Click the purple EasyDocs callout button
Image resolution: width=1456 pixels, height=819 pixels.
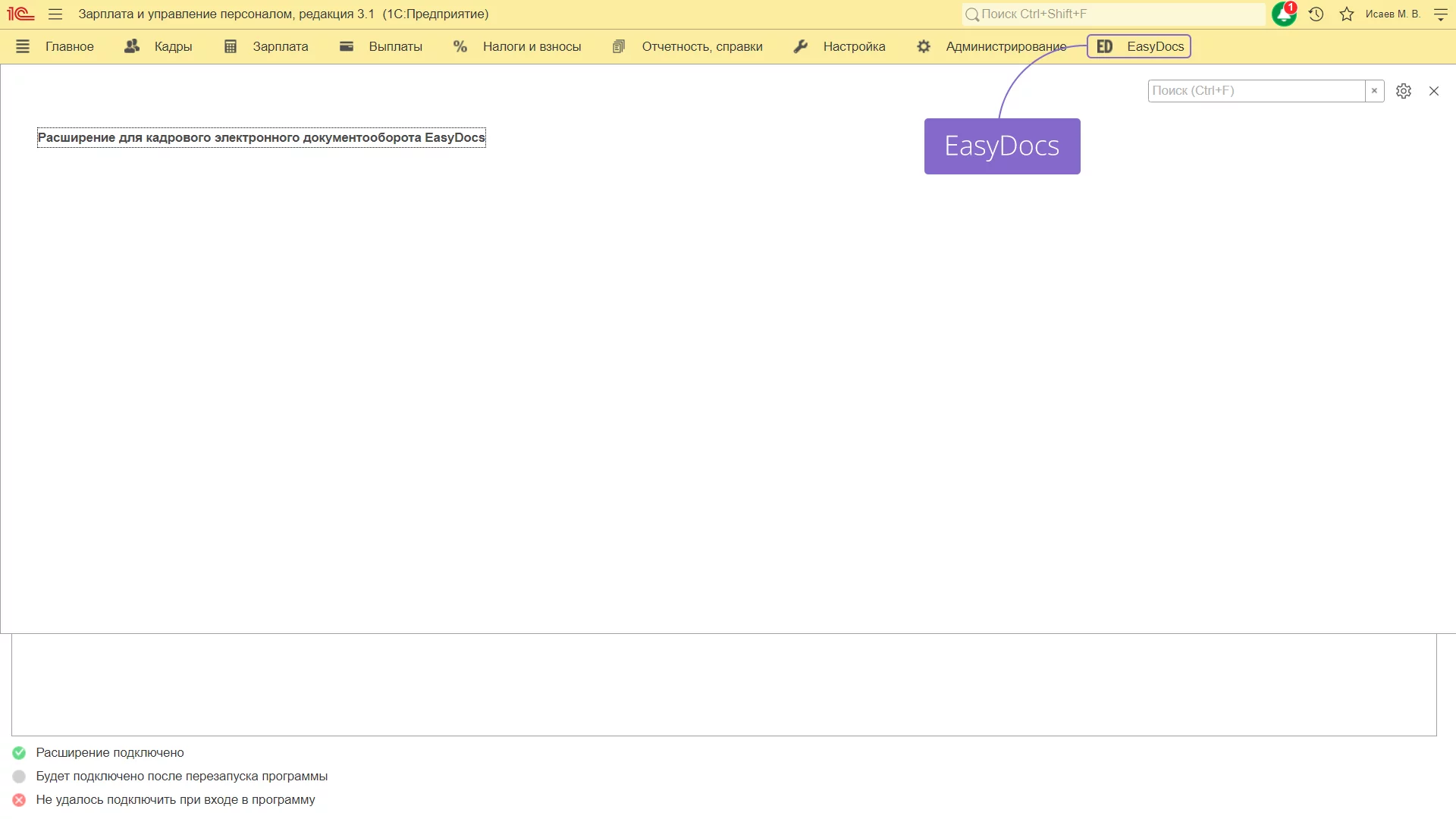[x=1002, y=146]
